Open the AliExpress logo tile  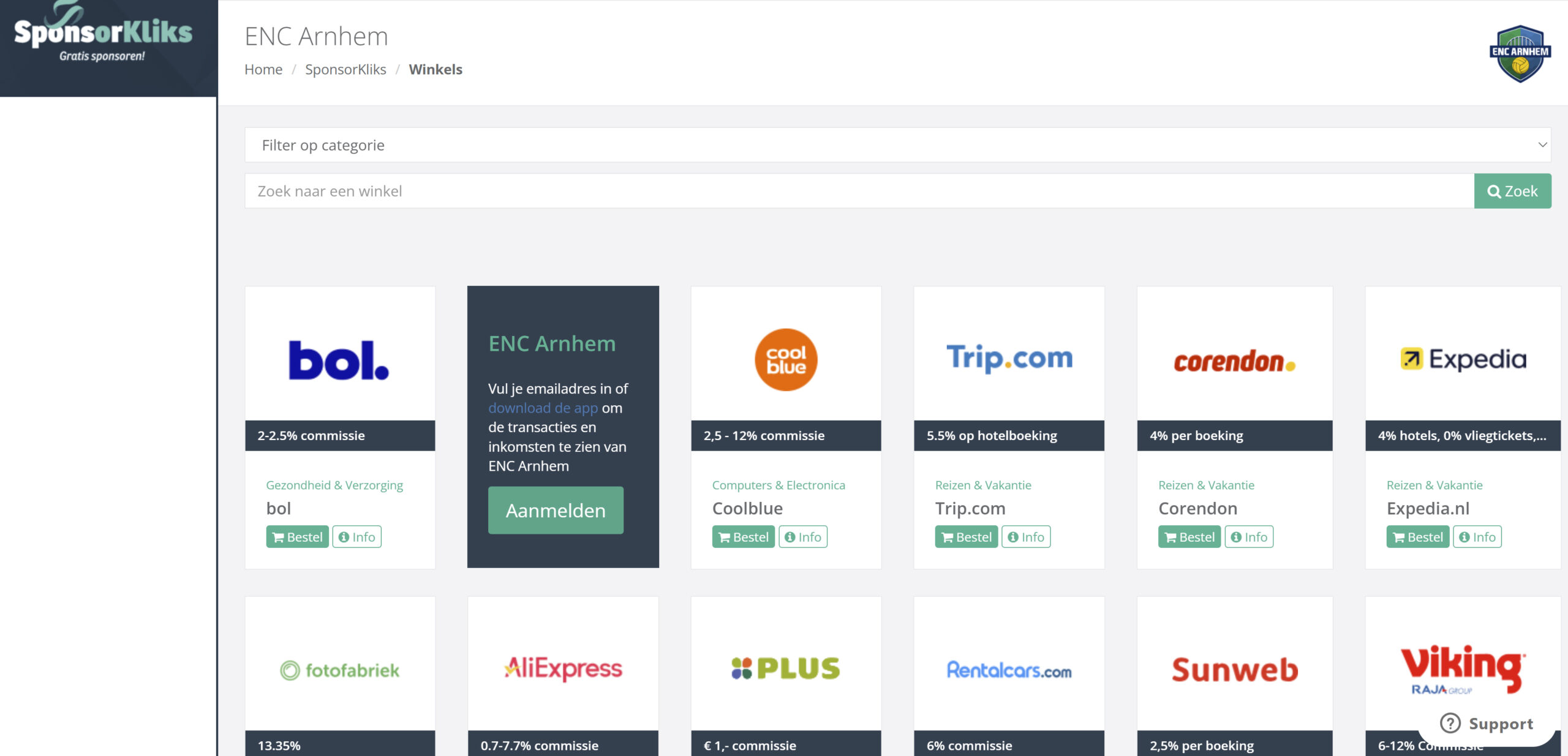click(x=563, y=669)
